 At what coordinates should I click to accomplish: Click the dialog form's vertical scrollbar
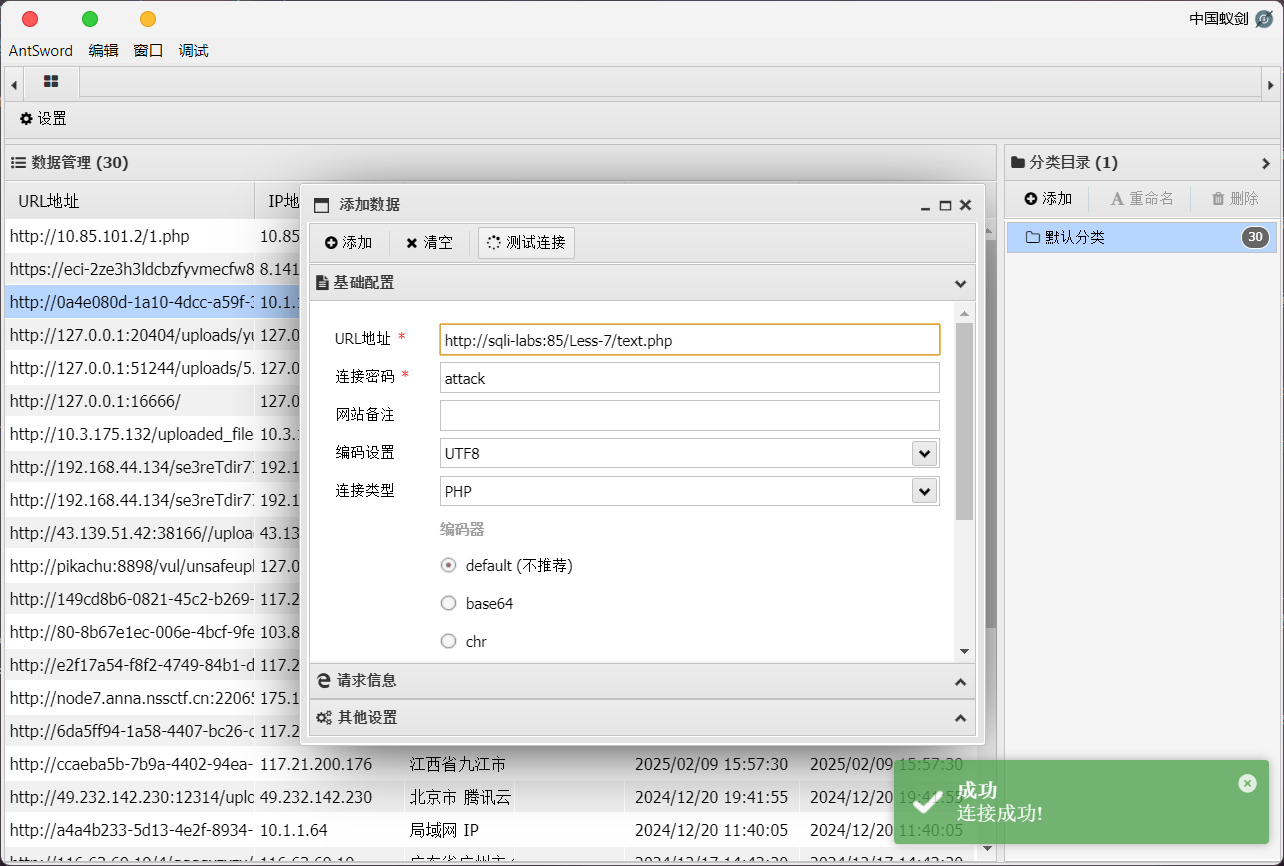pos(964,420)
